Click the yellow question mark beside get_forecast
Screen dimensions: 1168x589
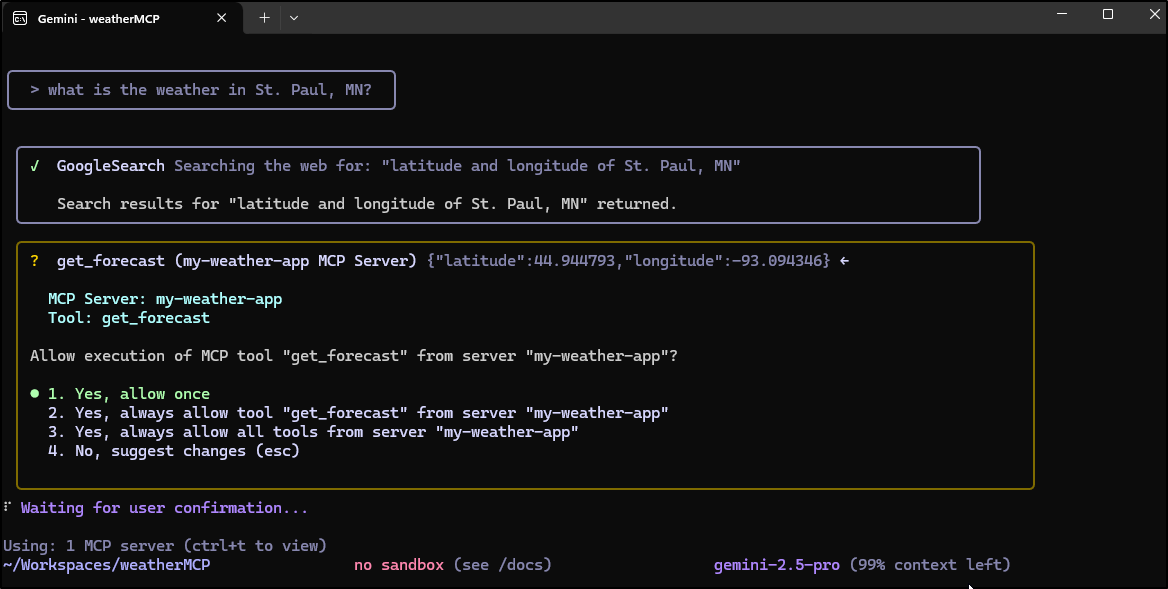35,261
